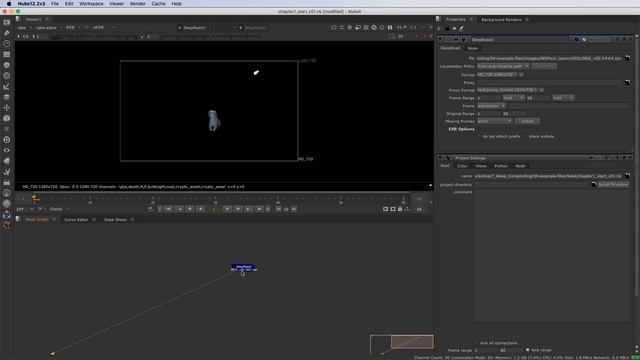This screenshot has height=360, width=640.
Task: Click the project directory browse icon
Action: coord(594,184)
